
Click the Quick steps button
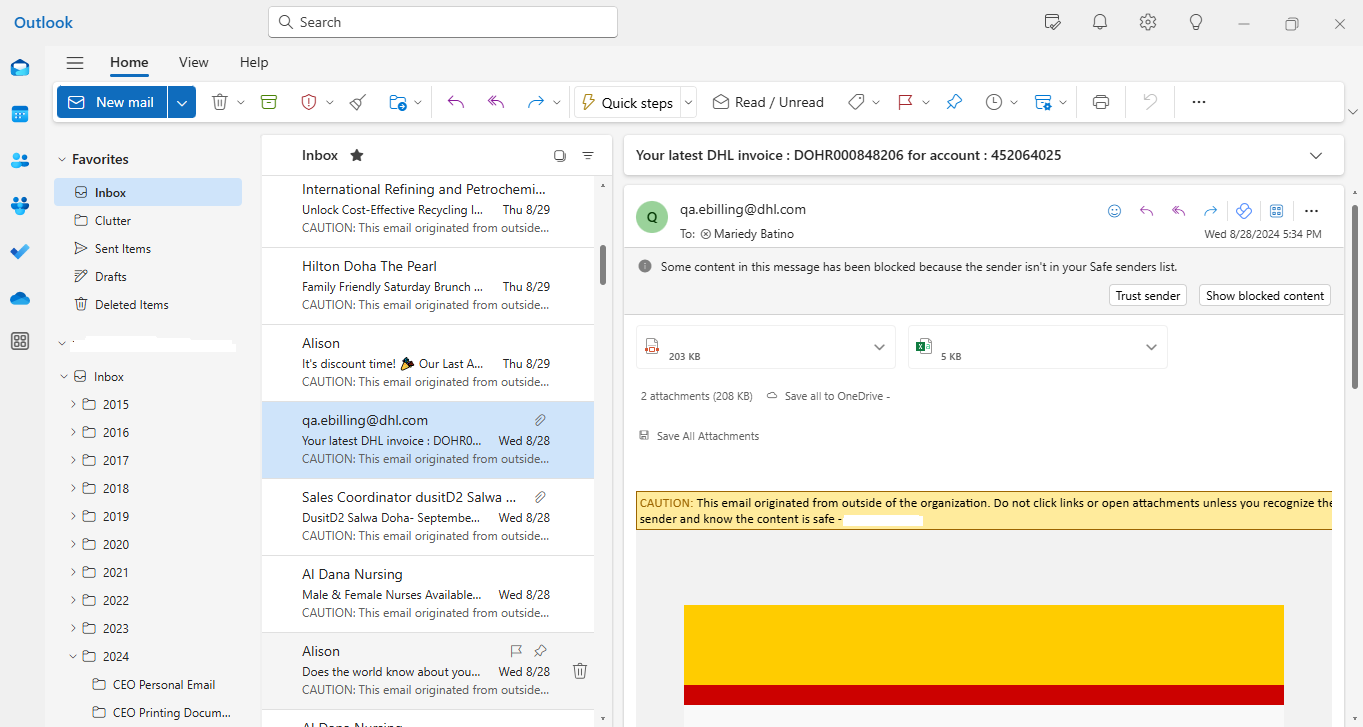pos(628,102)
